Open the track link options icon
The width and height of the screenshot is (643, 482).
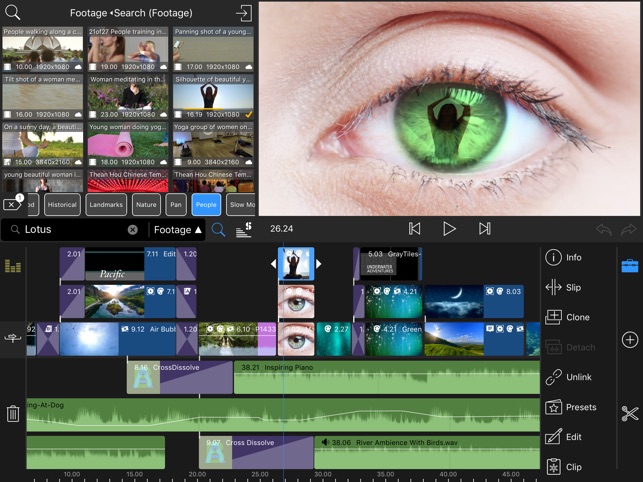13,339
